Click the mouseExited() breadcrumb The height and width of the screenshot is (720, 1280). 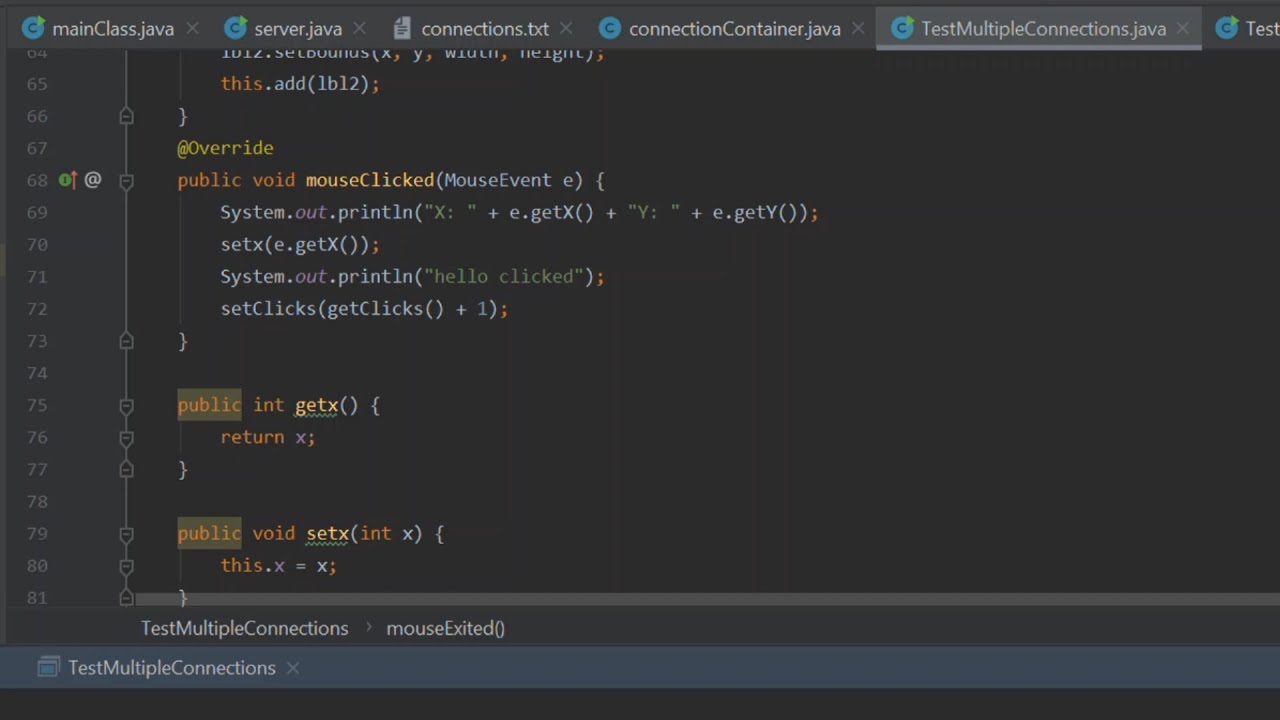[445, 628]
